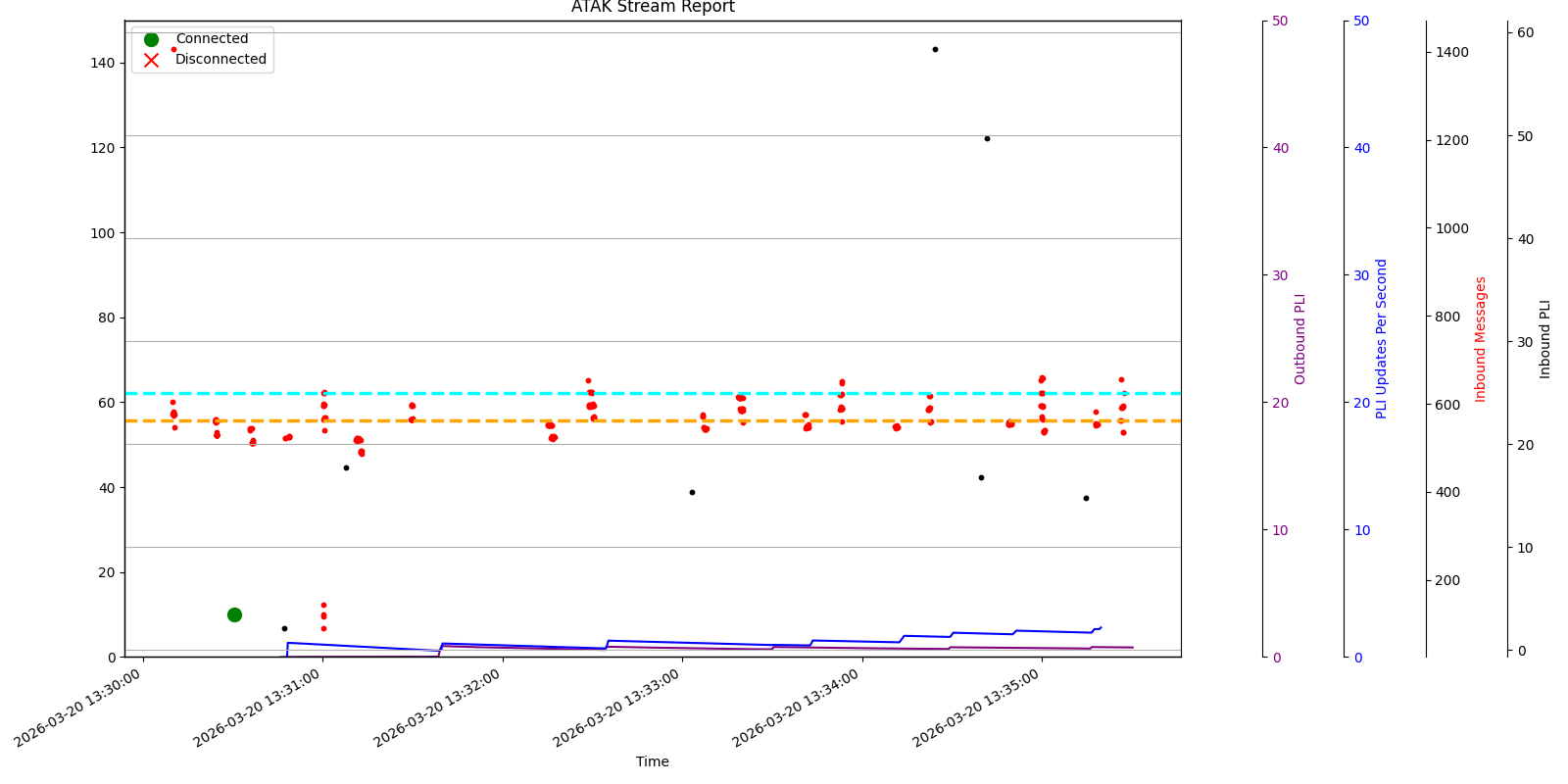Pick the black point just after 13:33:00
Image resolution: width=1568 pixels, height=784 pixels.
692,492
